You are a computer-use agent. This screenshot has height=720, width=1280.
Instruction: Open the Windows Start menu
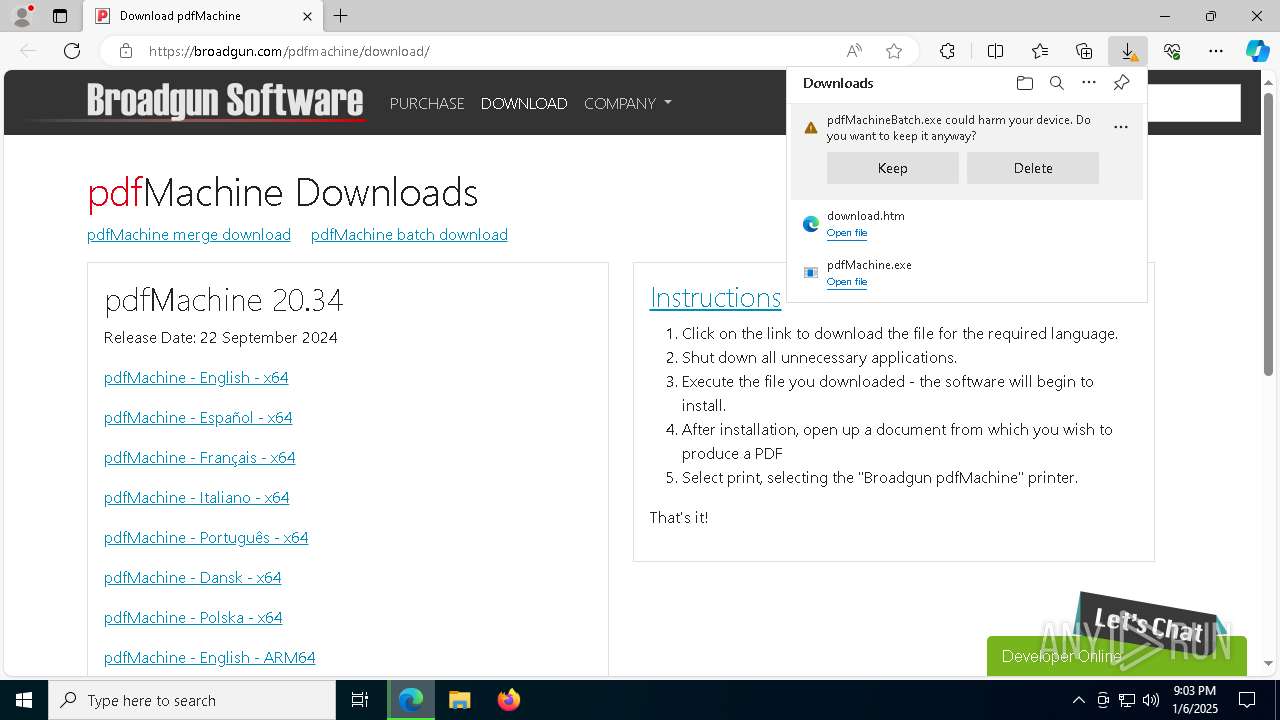pos(24,700)
